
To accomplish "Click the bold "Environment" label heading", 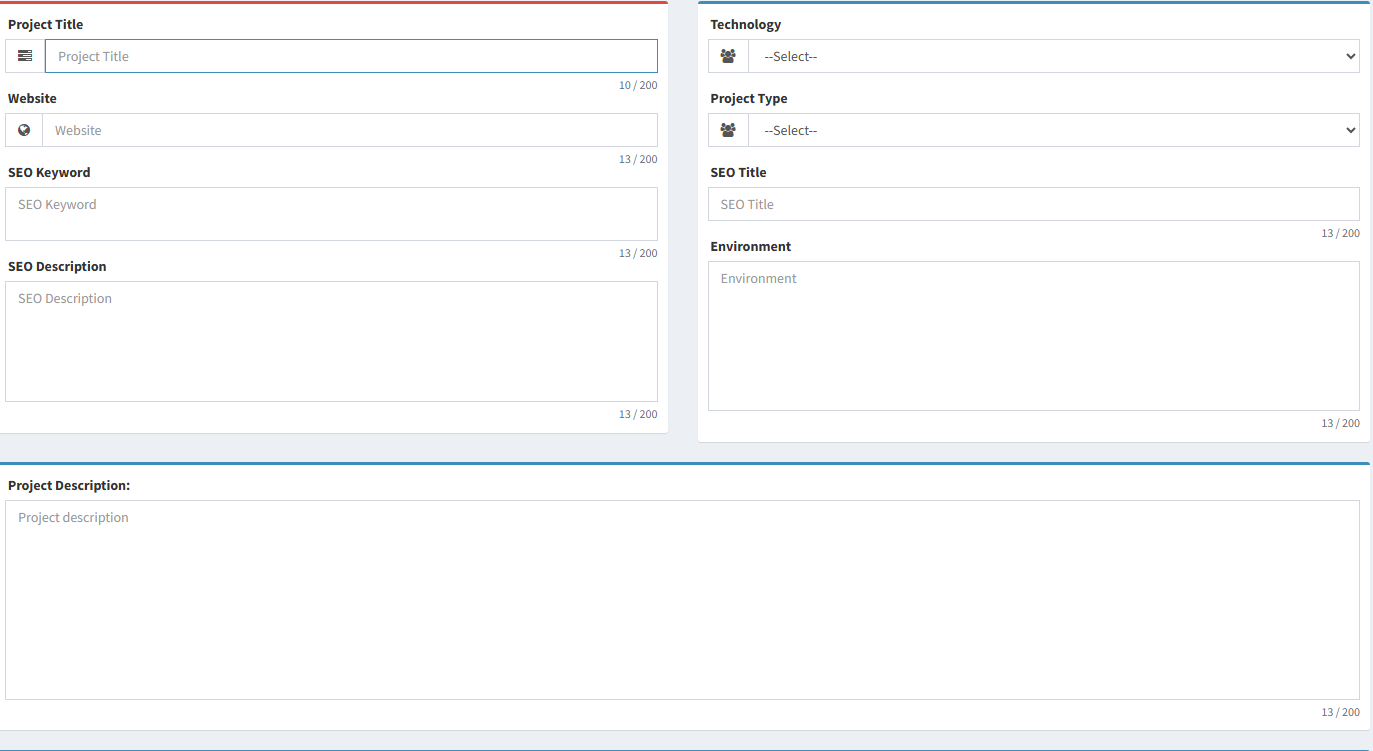I will tap(750, 246).
